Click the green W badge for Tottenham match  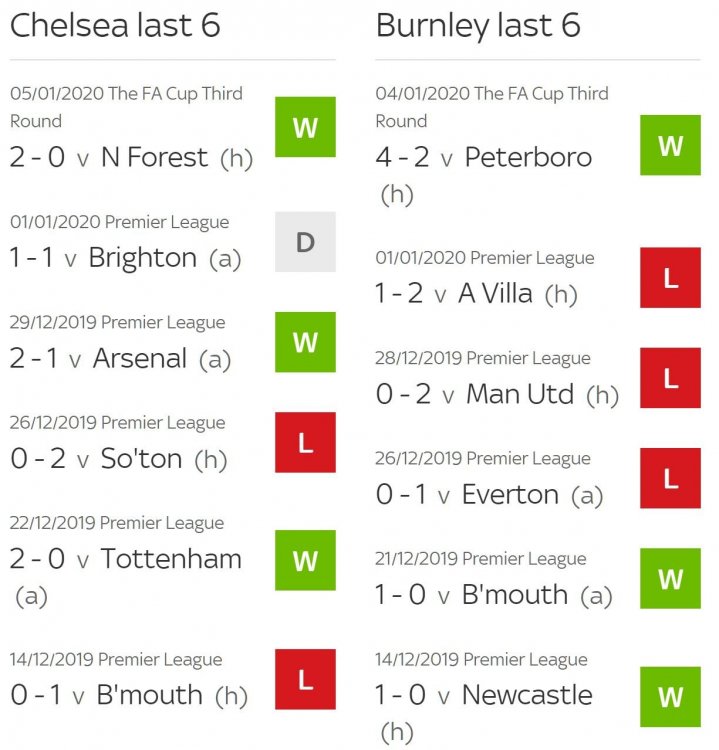pos(305,560)
